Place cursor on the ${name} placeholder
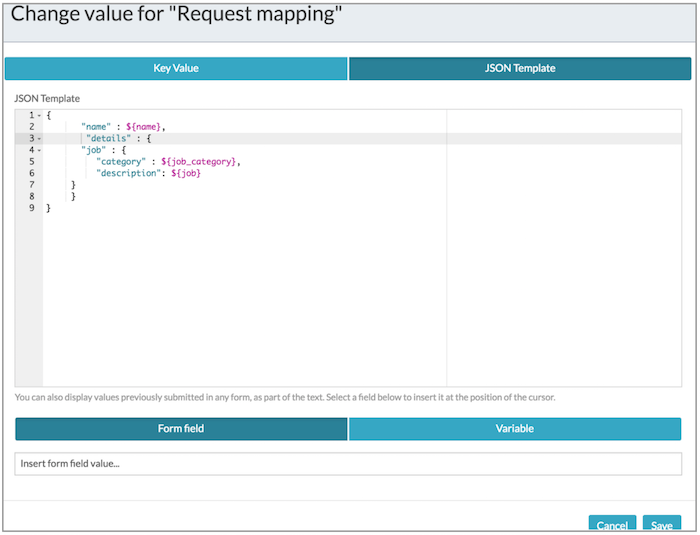This screenshot has width=700, height=535. pyautogui.click(x=144, y=127)
